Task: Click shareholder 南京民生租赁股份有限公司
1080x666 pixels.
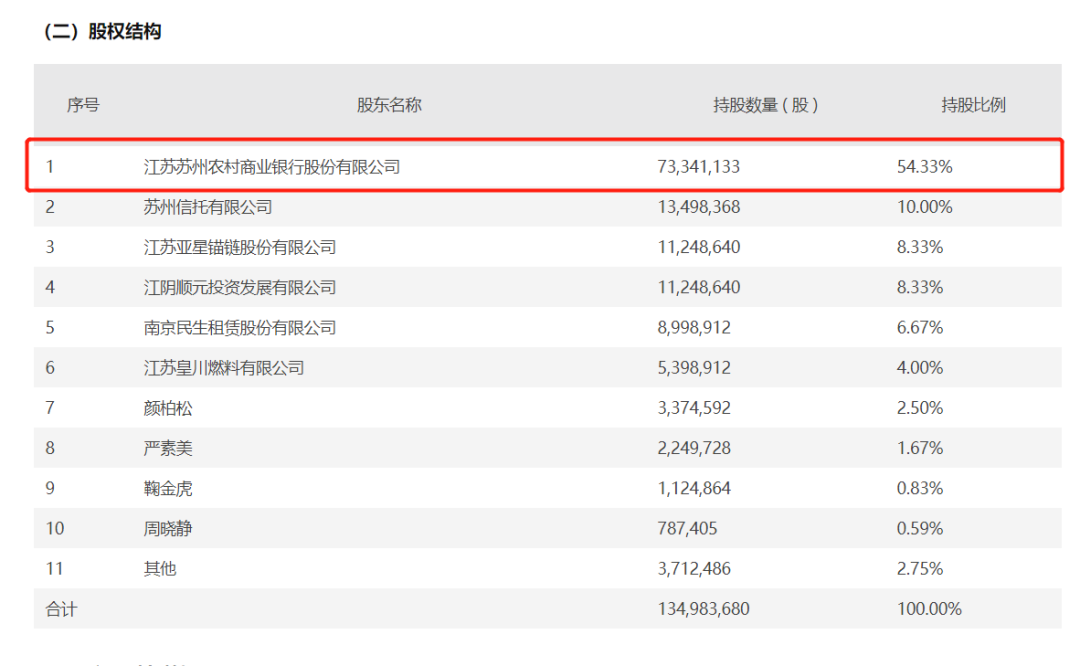Action: (x=240, y=327)
